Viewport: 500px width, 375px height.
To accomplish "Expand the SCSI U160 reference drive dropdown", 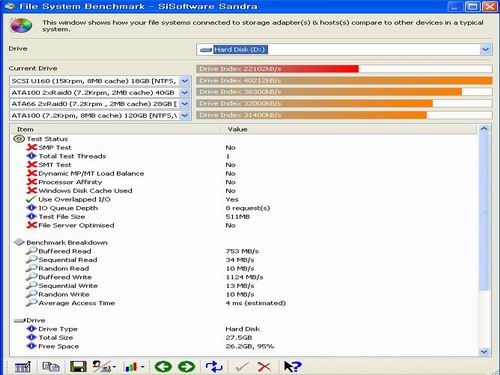I will (x=185, y=81).
